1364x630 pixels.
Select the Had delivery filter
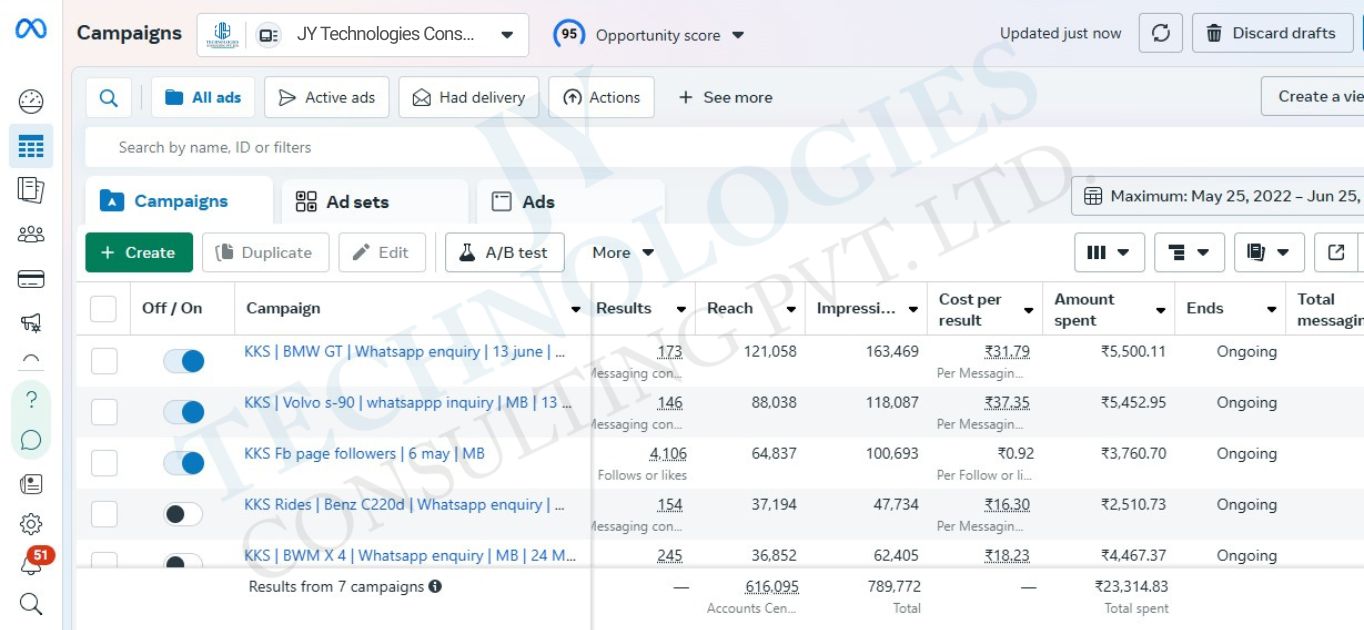[469, 97]
